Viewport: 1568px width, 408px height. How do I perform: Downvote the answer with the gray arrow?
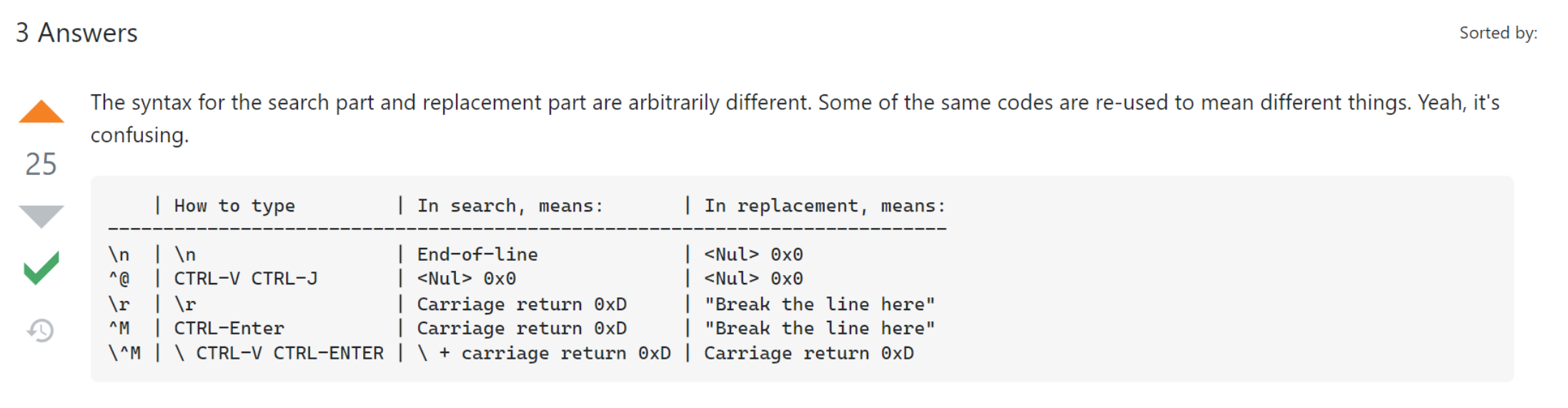click(41, 215)
